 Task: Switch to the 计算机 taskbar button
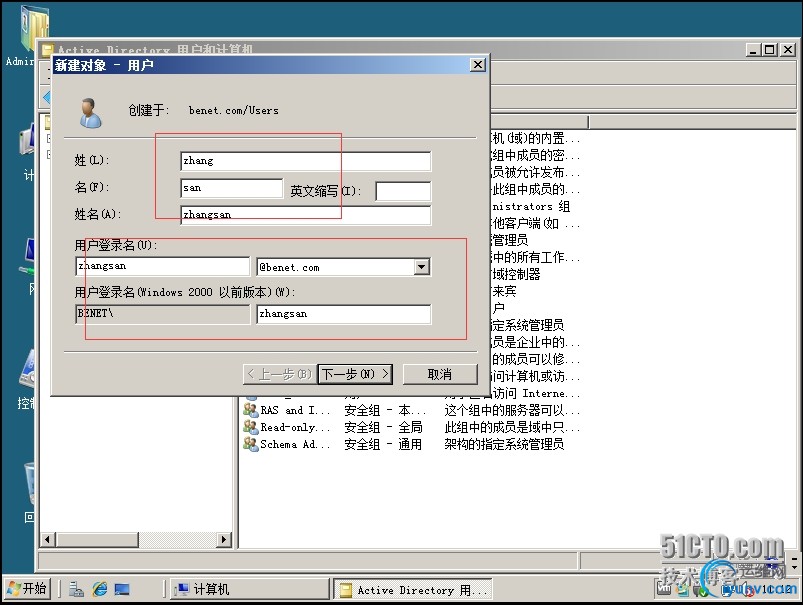tap(249, 590)
